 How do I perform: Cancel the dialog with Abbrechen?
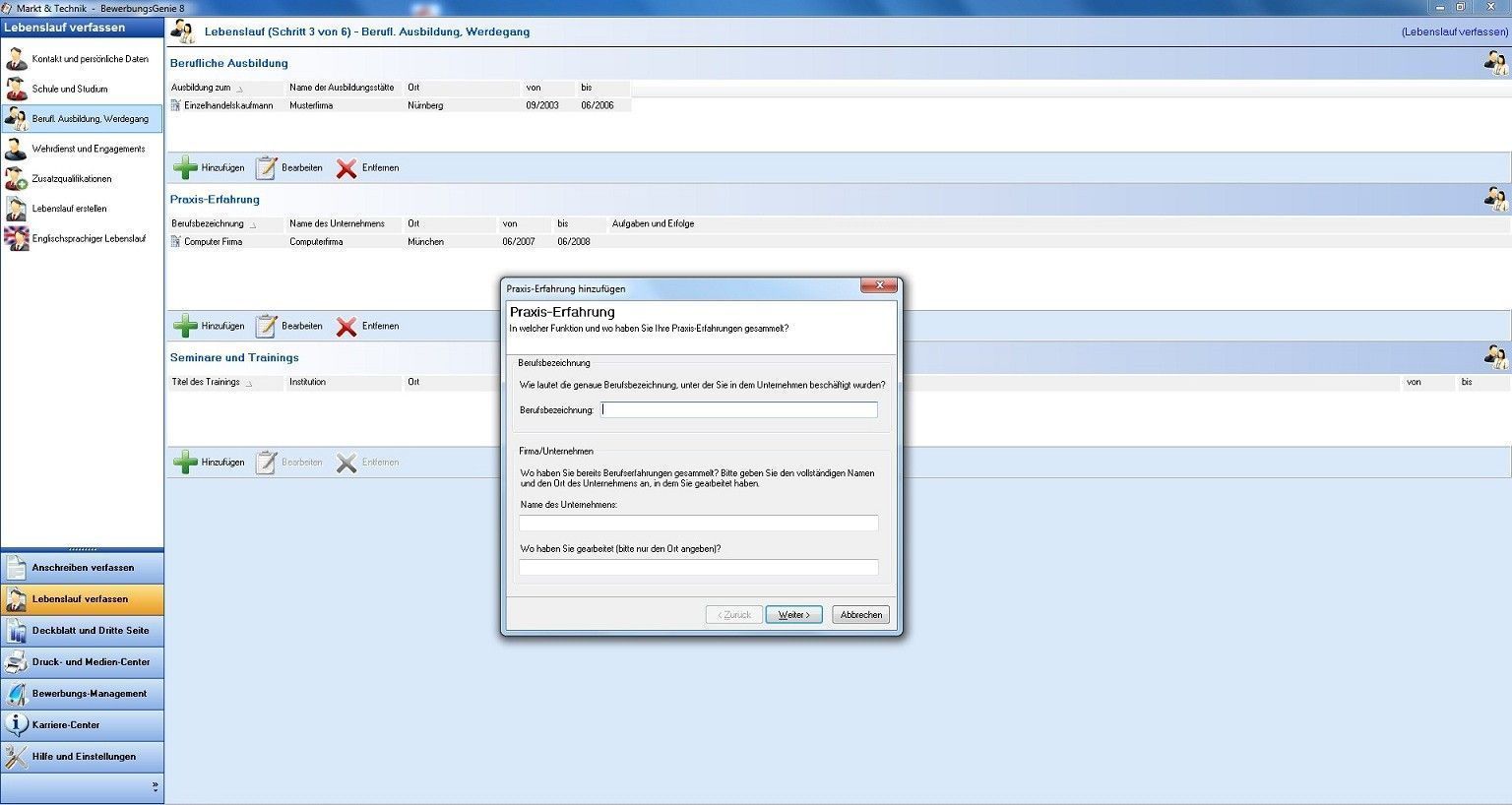(860, 615)
